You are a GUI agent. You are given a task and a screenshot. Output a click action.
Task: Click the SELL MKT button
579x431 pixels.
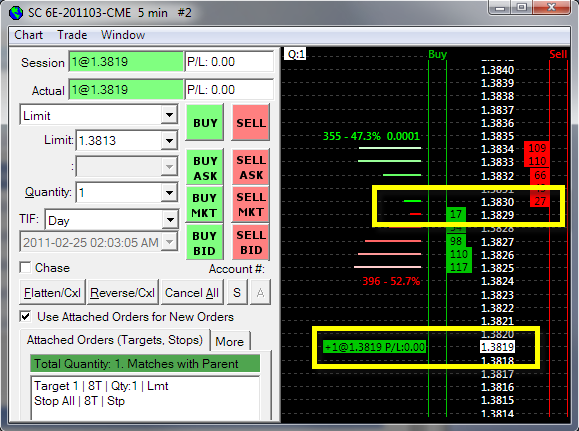251,204
